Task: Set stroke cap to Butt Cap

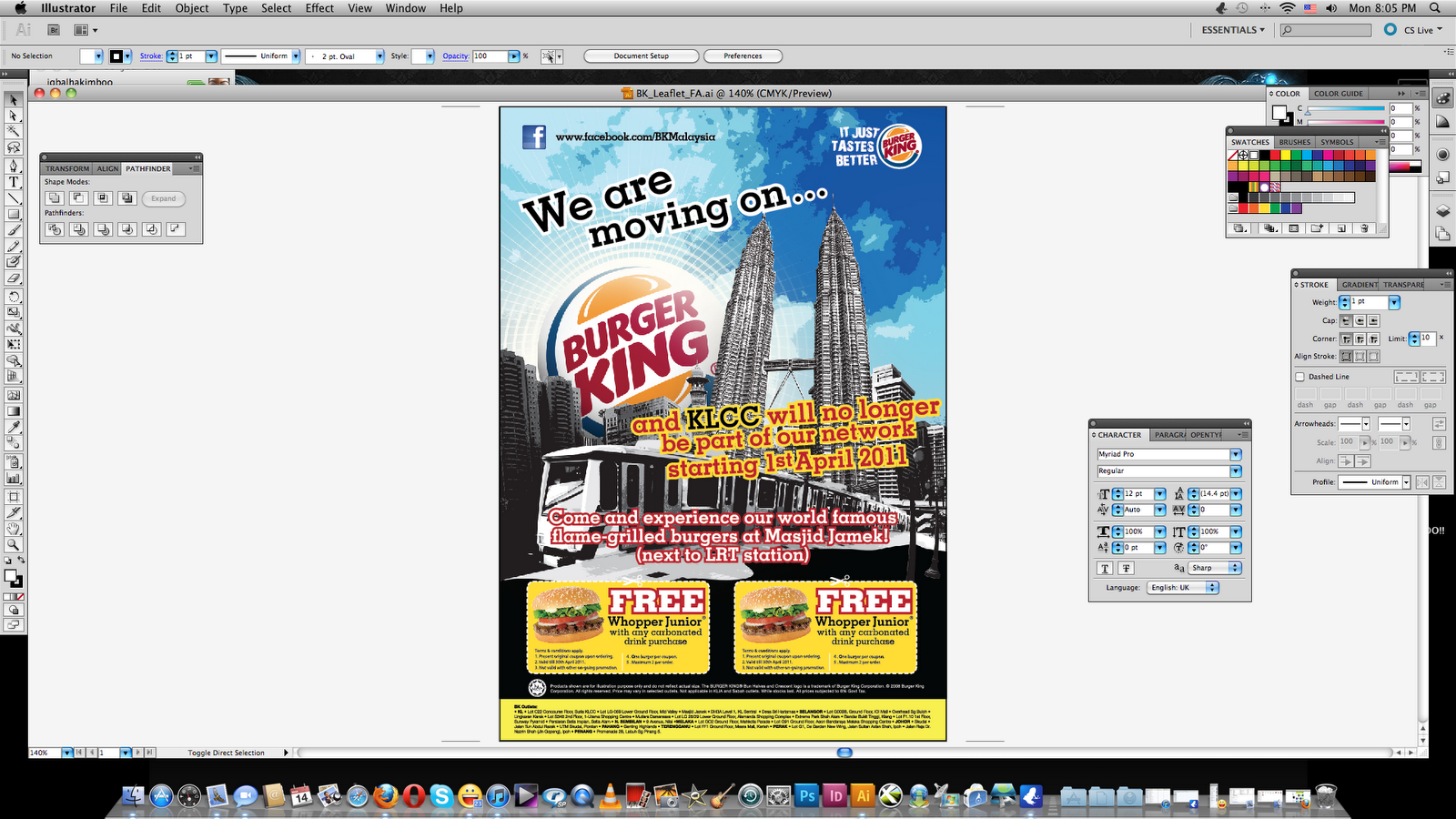Action: coord(1346,320)
